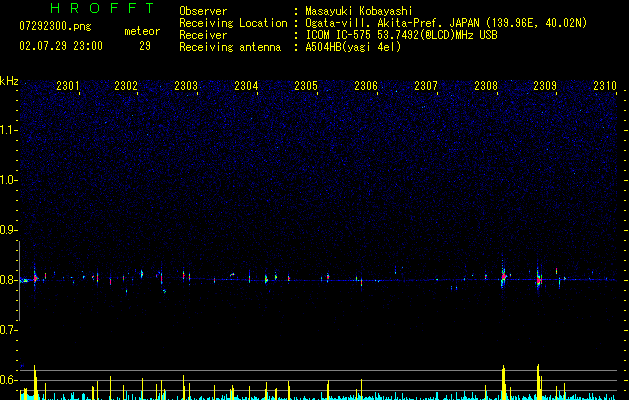
Task: Click the meteor count label
Action: (142, 31)
